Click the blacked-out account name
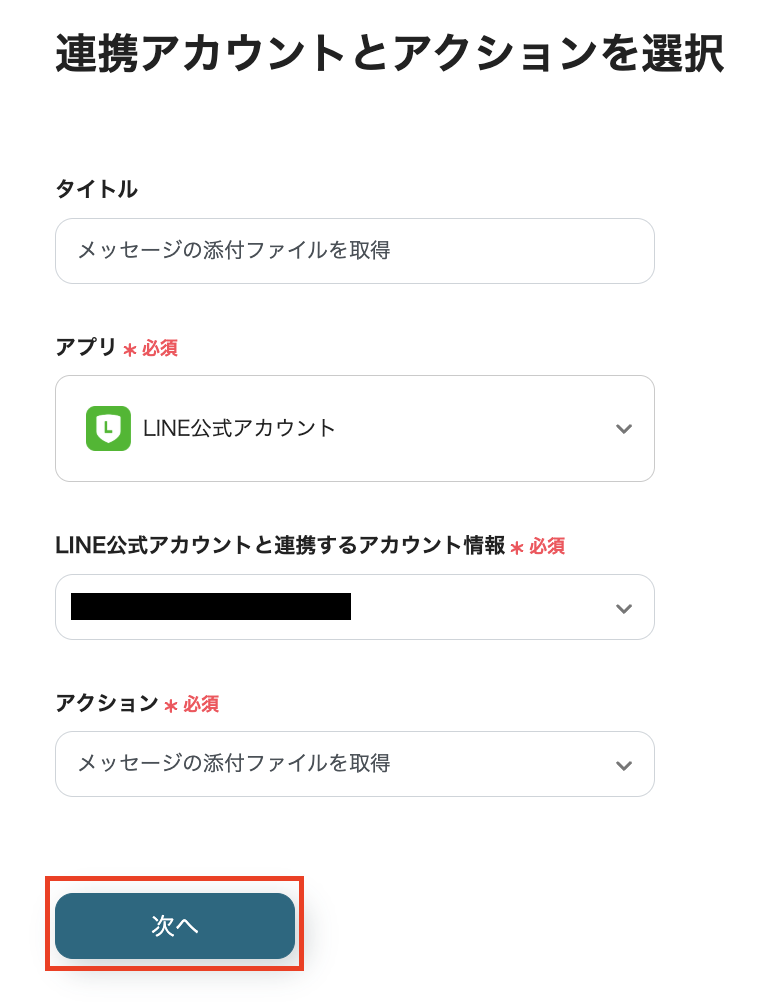The image size is (770, 1004). coord(211,607)
